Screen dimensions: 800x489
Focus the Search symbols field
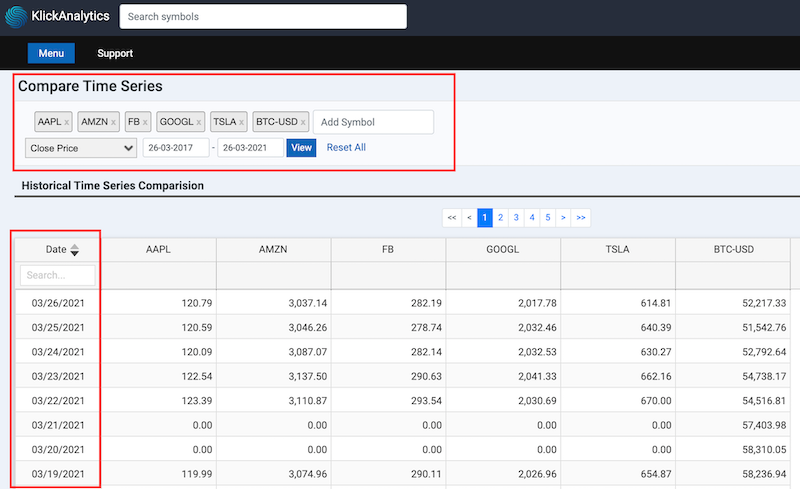pos(263,16)
